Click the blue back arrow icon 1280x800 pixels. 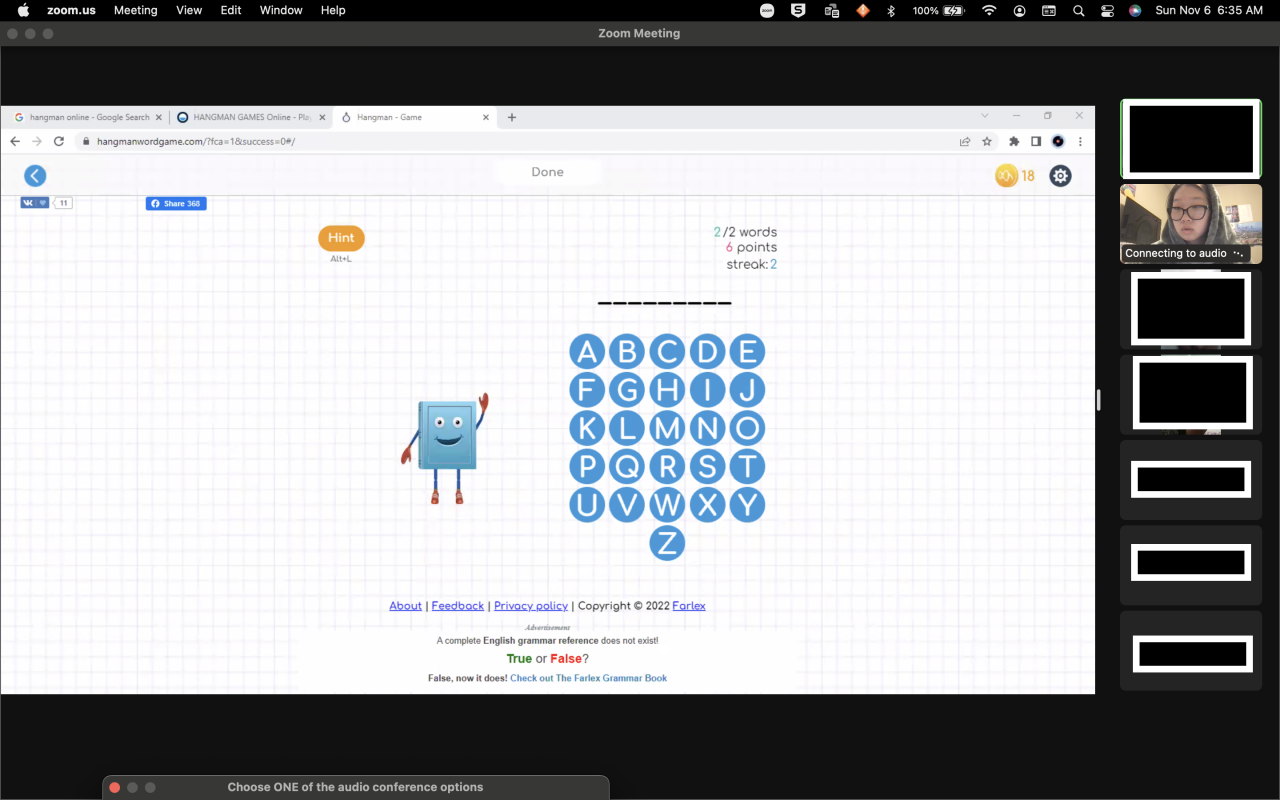[35, 176]
